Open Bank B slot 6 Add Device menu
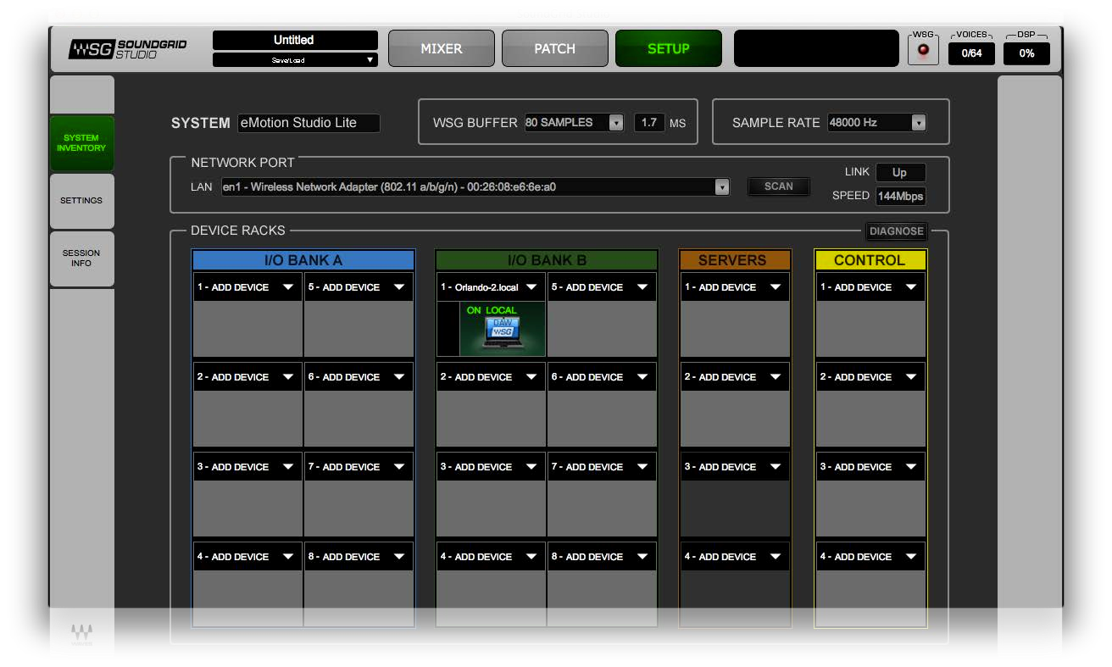Screen dimensions: 1112x667 (x=601, y=377)
